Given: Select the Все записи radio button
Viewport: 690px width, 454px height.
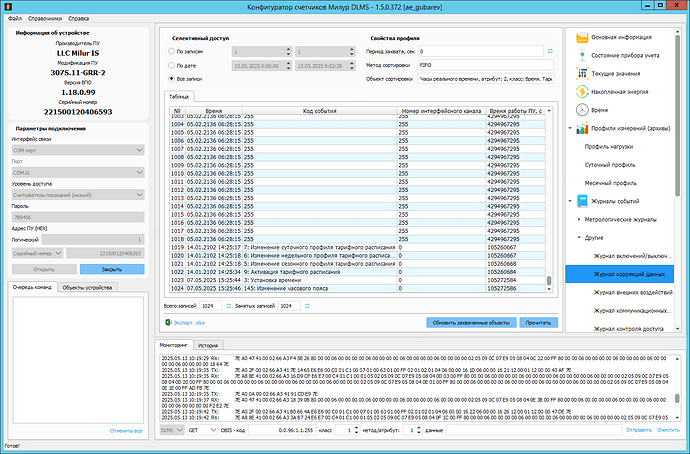Looking at the screenshot, I should (x=171, y=79).
